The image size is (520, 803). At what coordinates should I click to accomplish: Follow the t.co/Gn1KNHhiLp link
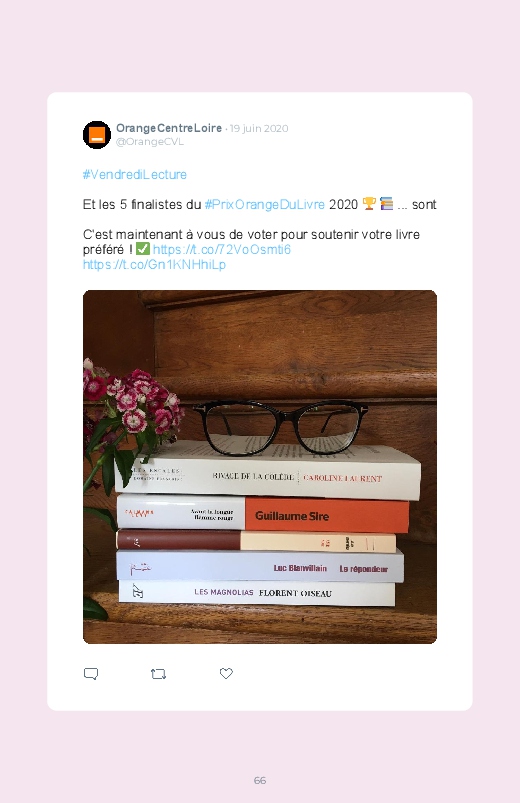[x=154, y=265]
